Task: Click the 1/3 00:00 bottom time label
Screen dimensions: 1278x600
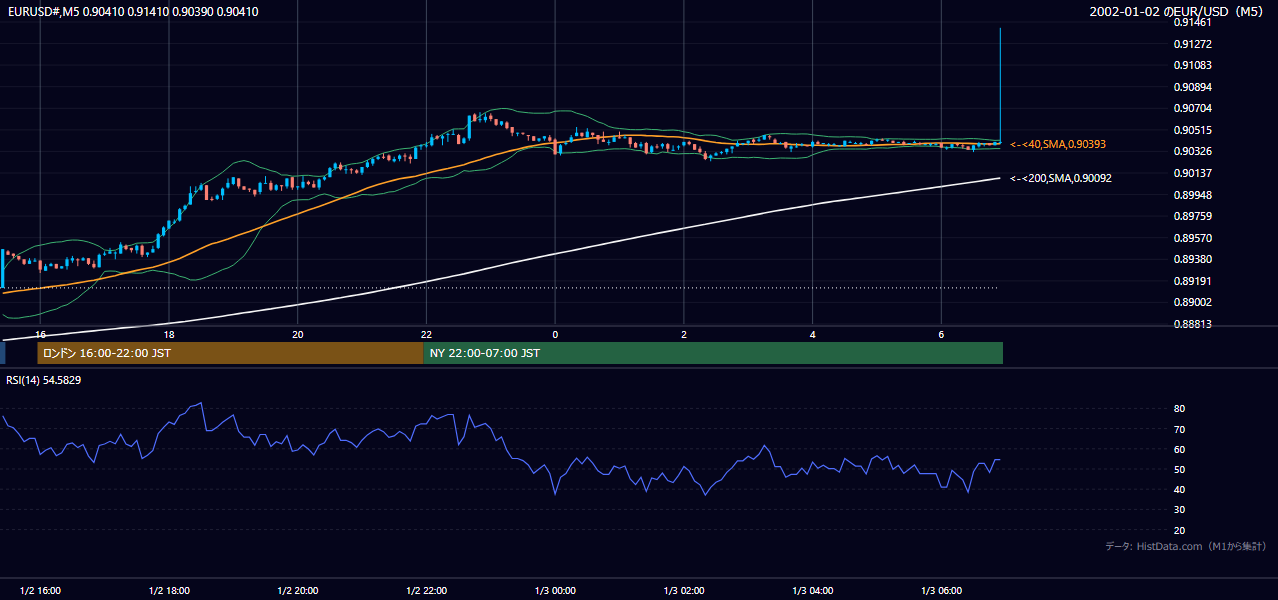Action: [x=555, y=591]
